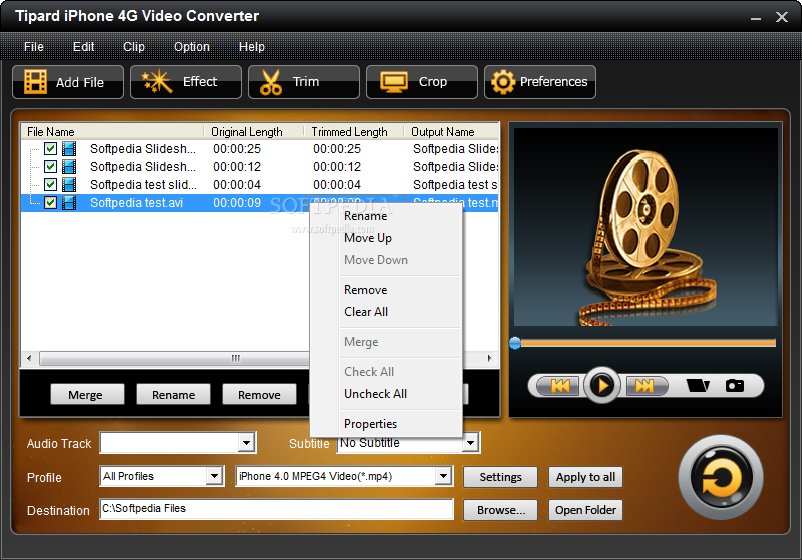
Task: Open the All Profiles category dropdown
Action: (214, 476)
